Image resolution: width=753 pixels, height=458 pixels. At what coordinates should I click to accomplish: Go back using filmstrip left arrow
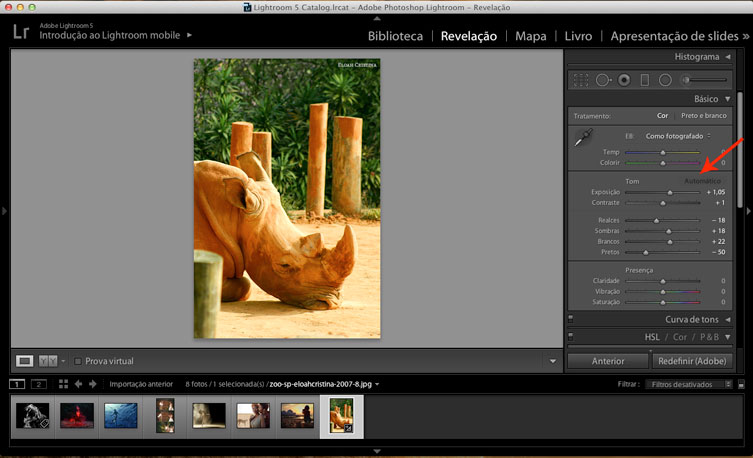pos(78,384)
